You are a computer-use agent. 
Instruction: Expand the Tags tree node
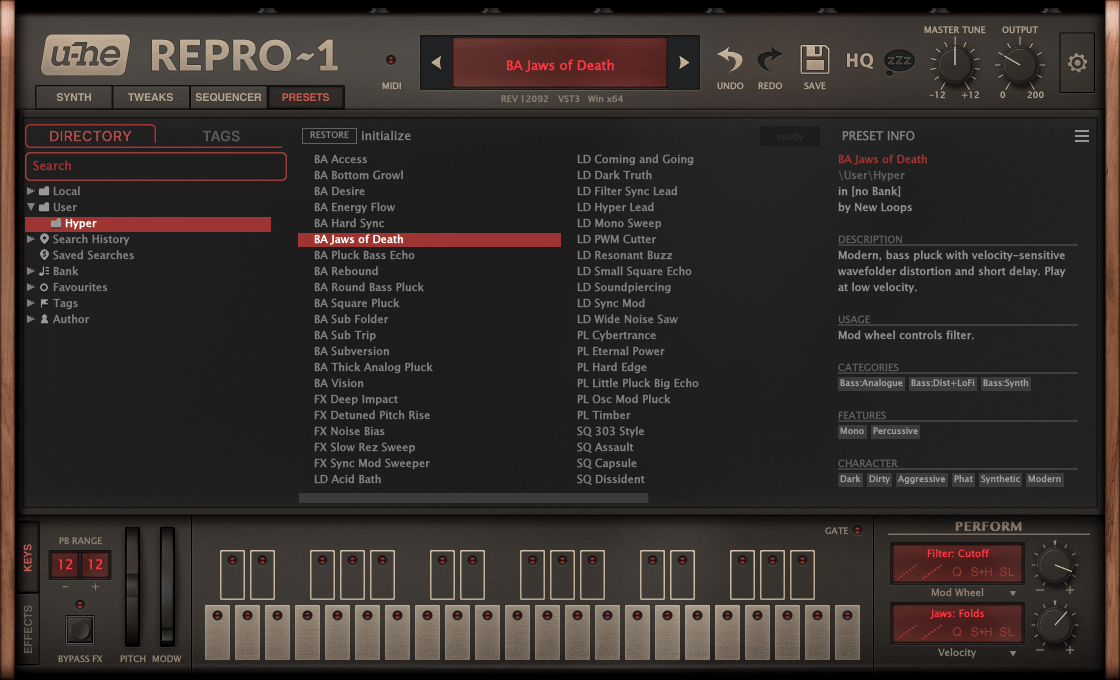click(31, 303)
